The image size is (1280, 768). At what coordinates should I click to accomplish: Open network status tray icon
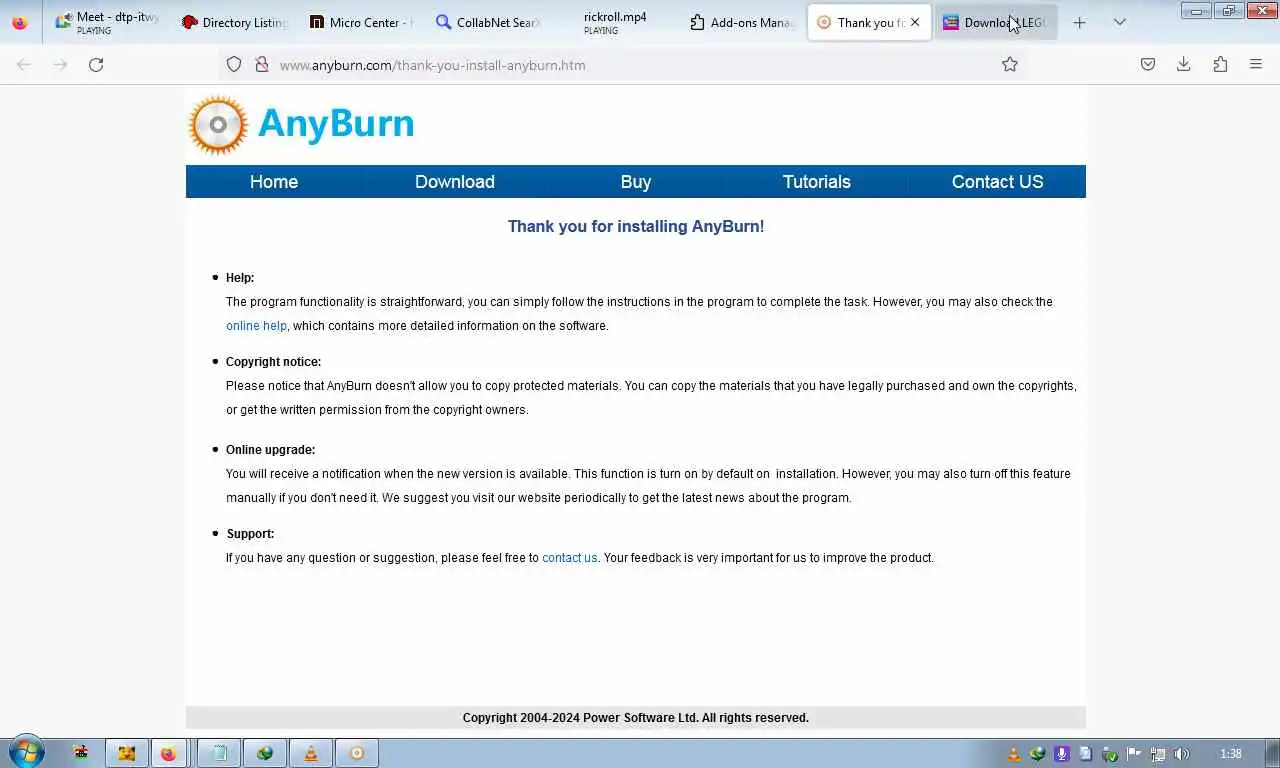click(x=1158, y=754)
